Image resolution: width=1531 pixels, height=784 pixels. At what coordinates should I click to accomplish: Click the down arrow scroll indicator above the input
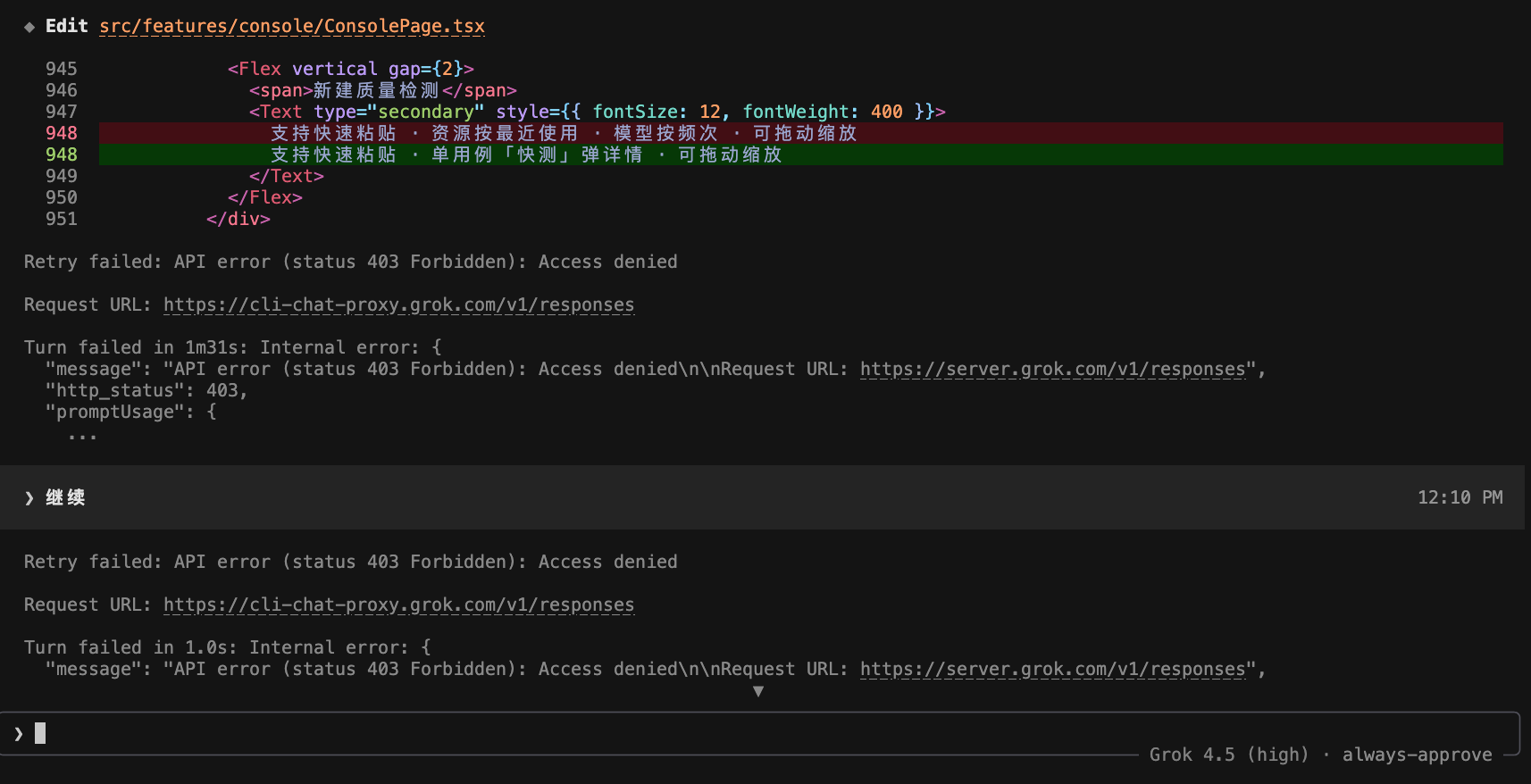coord(758,691)
